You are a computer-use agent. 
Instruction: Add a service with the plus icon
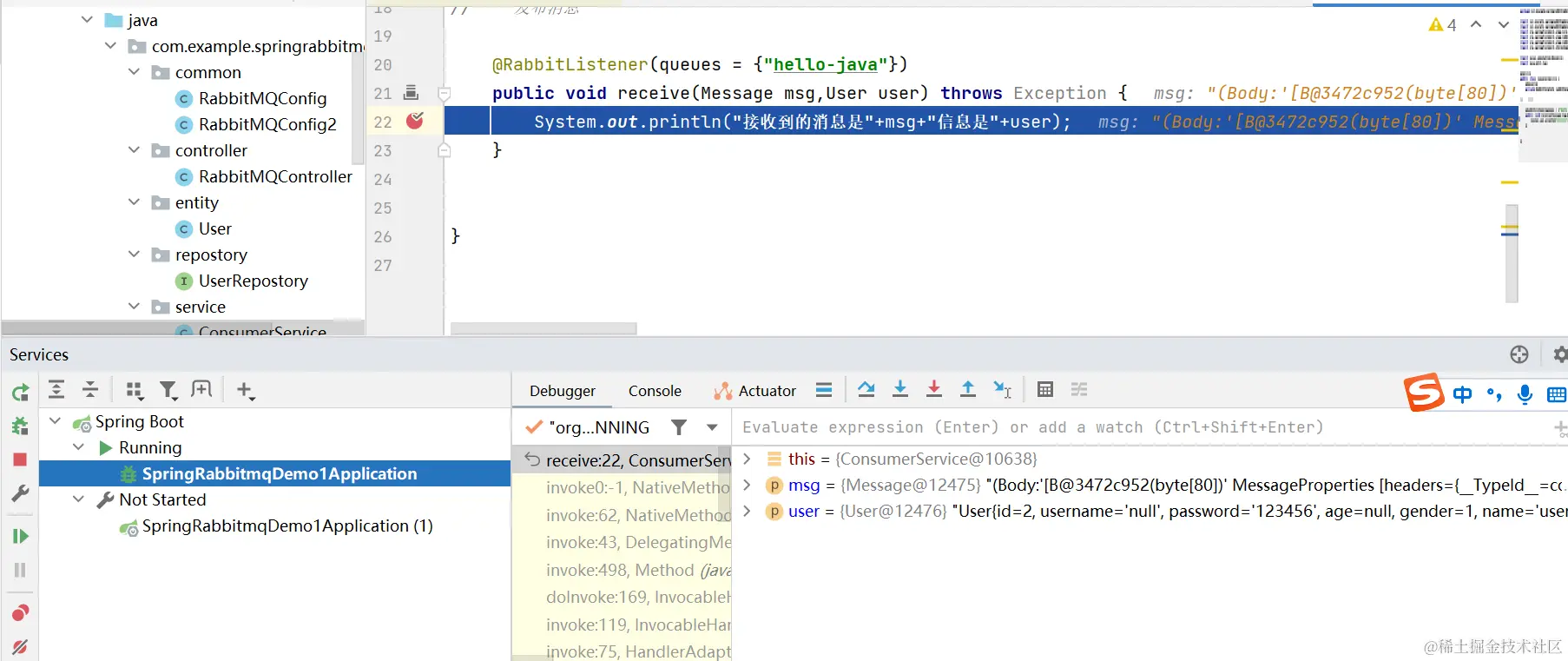pyautogui.click(x=245, y=390)
